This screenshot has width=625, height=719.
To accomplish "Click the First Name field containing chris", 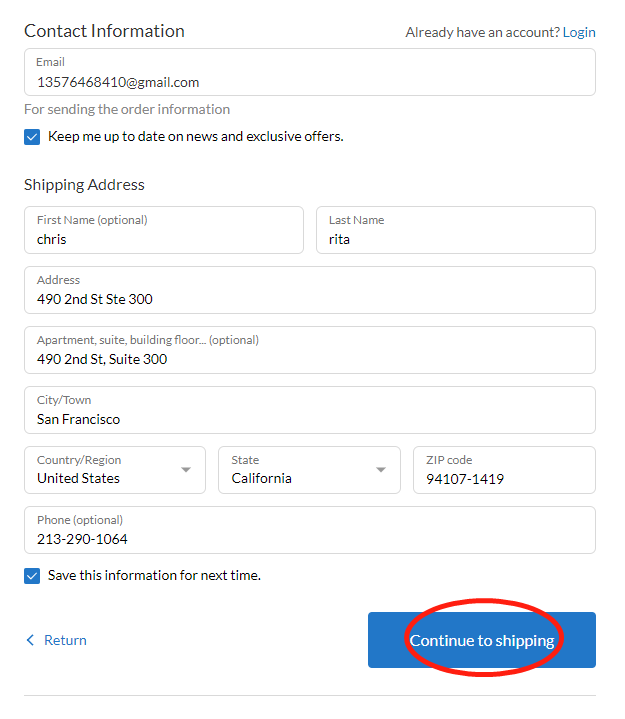I will 164,230.
